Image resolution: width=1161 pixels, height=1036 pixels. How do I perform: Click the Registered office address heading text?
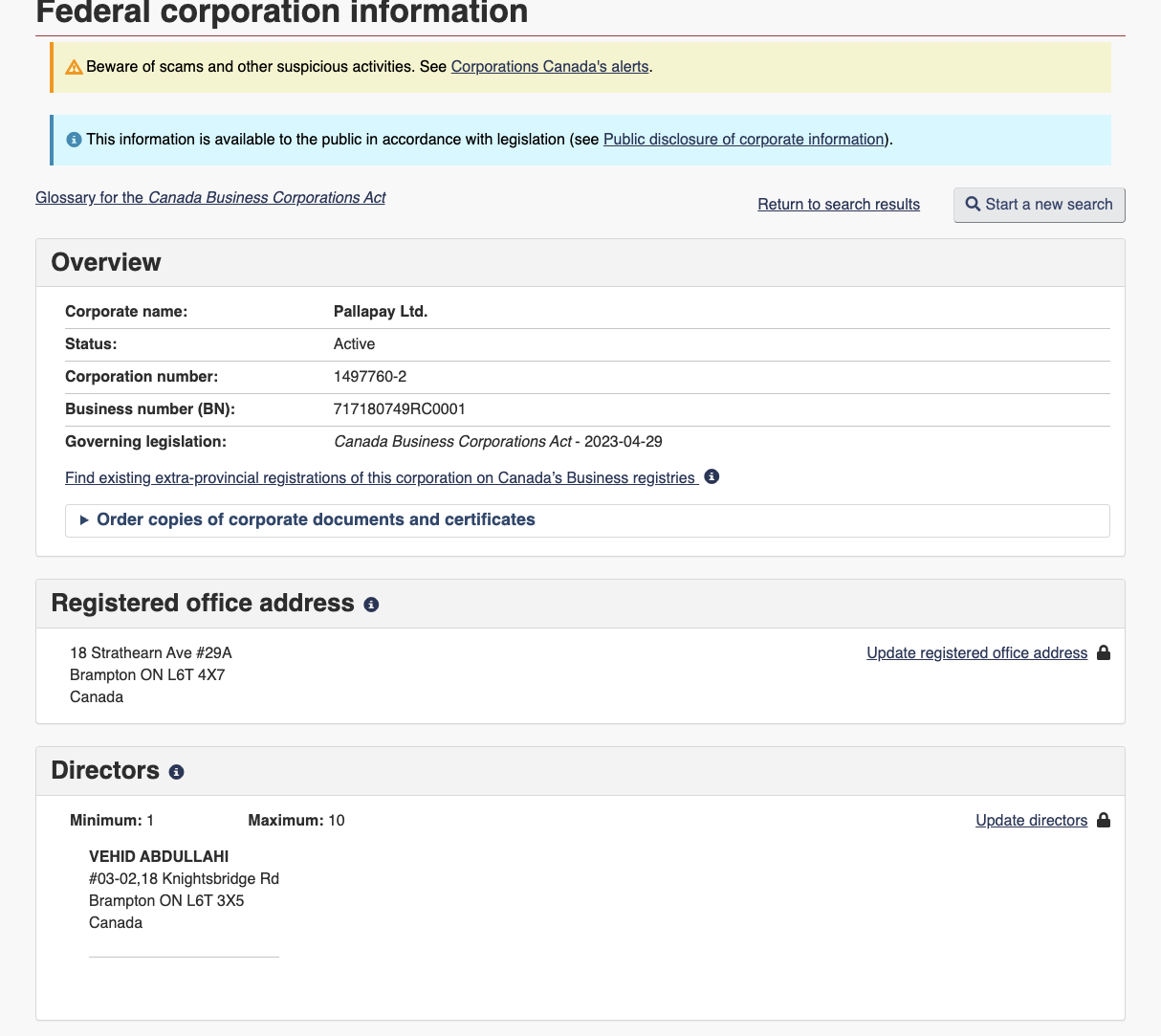[203, 604]
